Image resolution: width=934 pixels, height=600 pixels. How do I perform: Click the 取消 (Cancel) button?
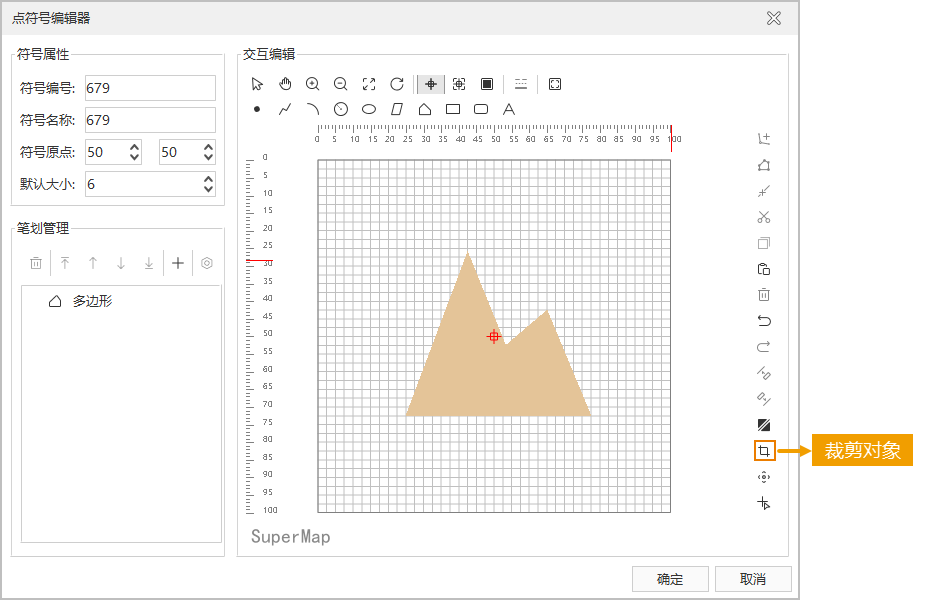pos(753,579)
